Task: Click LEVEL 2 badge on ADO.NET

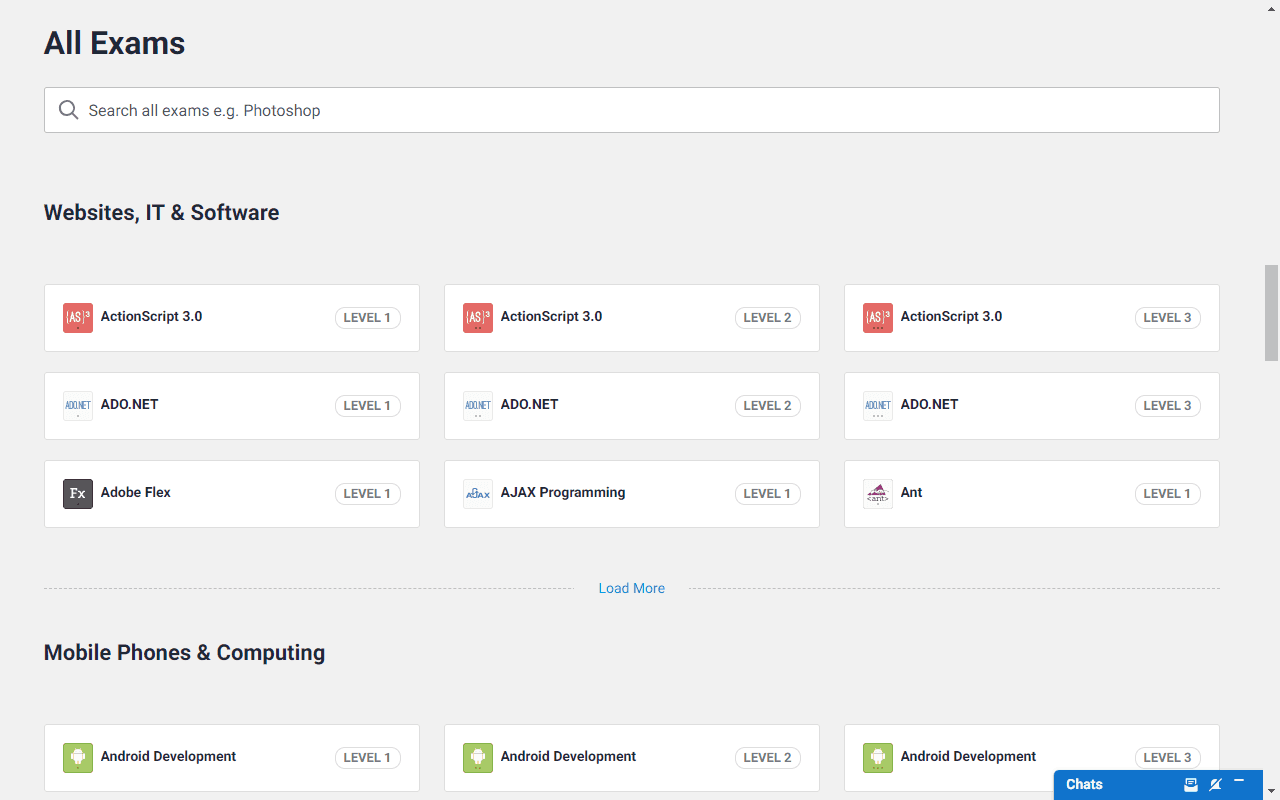Action: click(x=768, y=406)
